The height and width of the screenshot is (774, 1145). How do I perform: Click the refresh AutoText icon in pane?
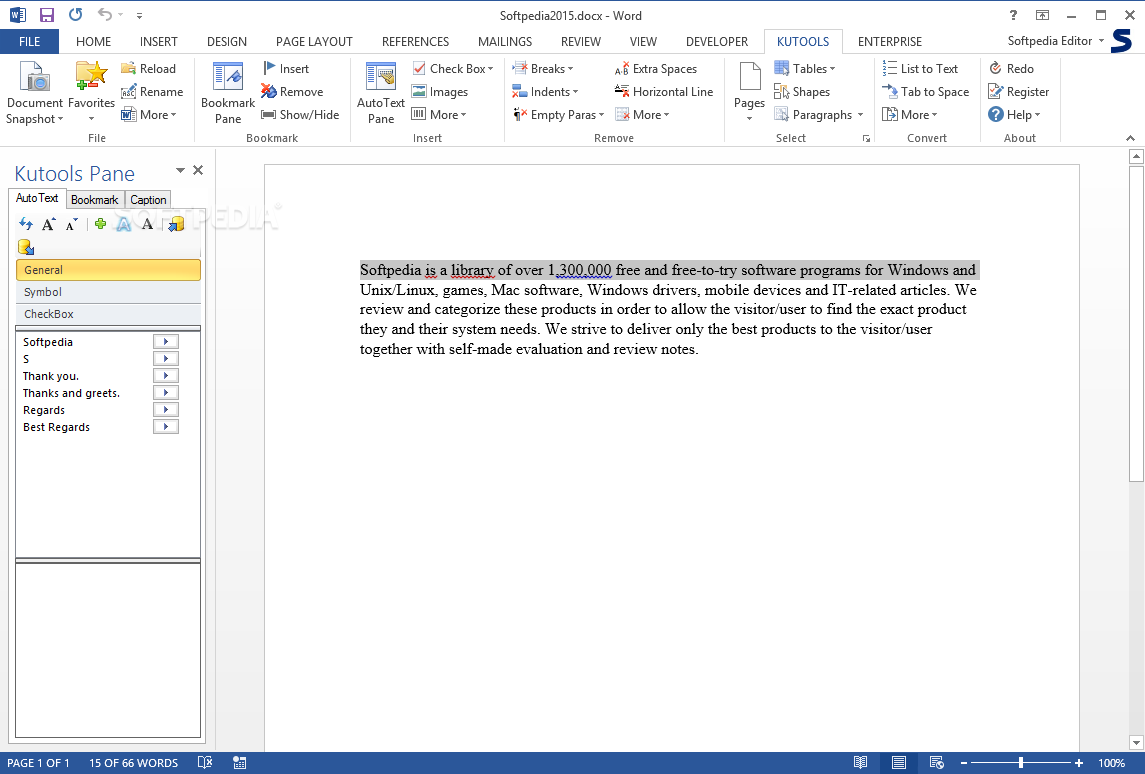26,224
